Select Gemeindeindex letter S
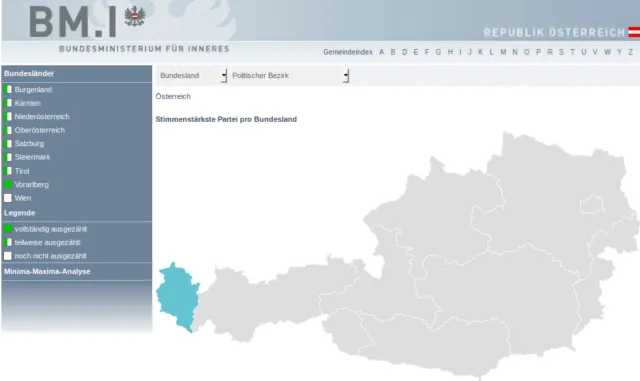The image size is (640, 381). click(x=561, y=52)
